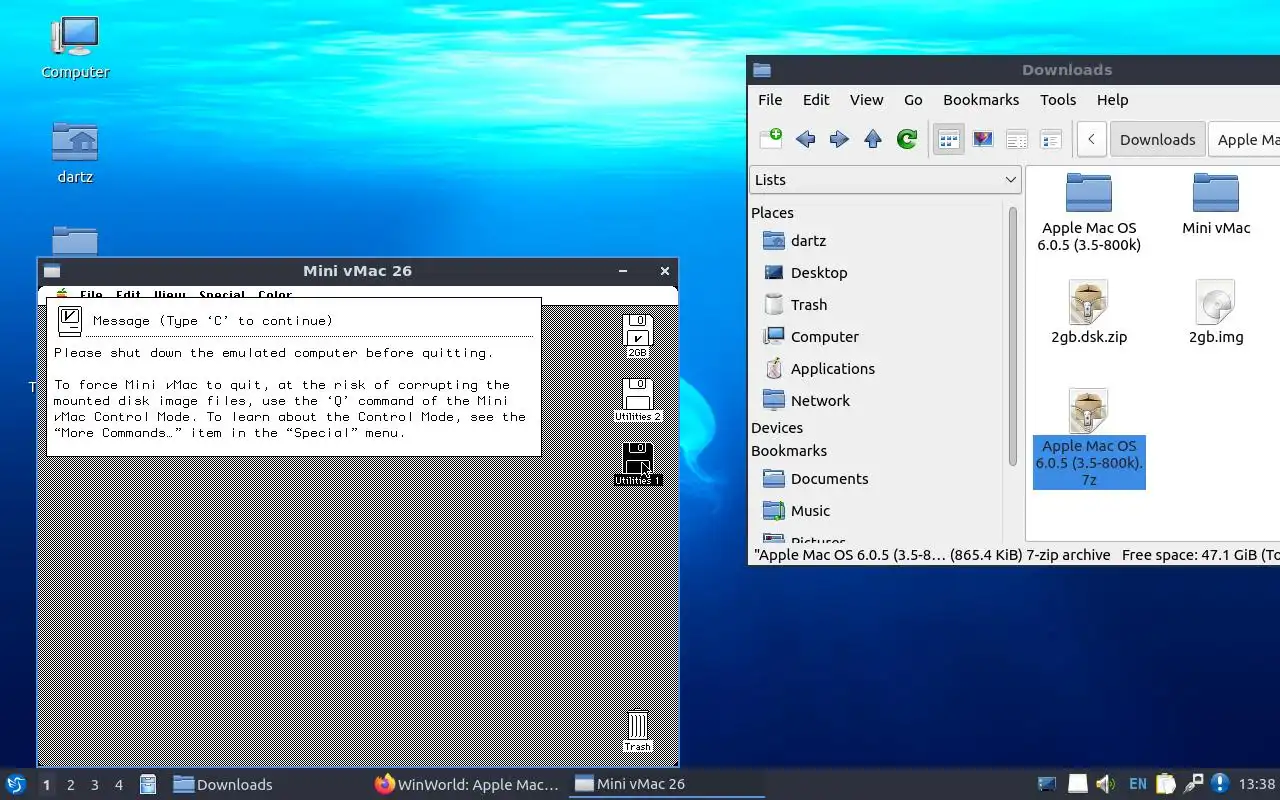Select Apple Mac OS 6.0.5 folder
Image resolution: width=1280 pixels, height=800 pixels.
pos(1089,212)
